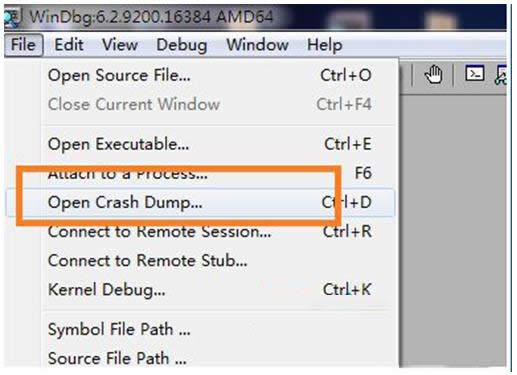The image size is (517, 375).
Task: Open the File menu
Action: [x=23, y=45]
